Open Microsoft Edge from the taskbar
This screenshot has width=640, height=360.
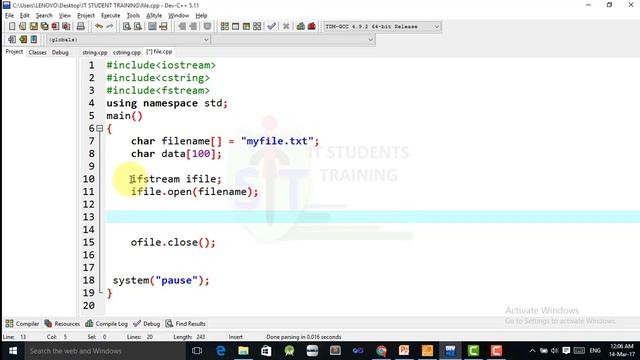(220, 351)
